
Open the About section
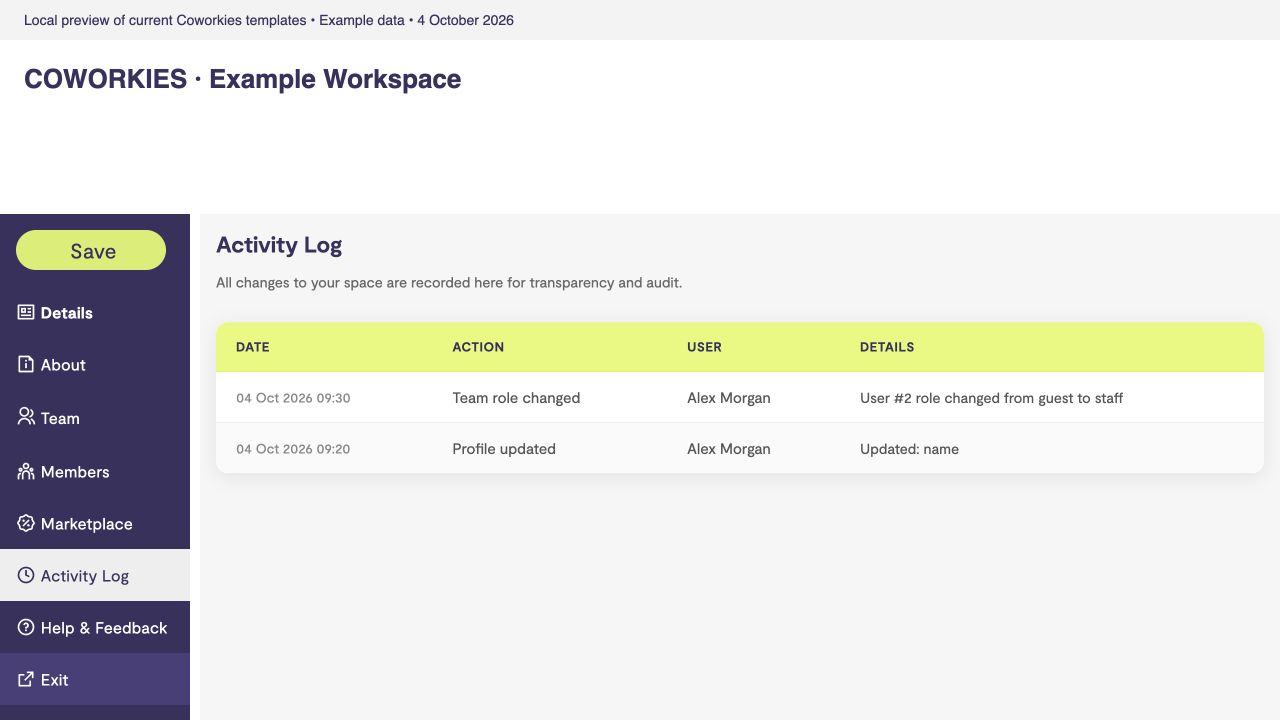pos(95,365)
